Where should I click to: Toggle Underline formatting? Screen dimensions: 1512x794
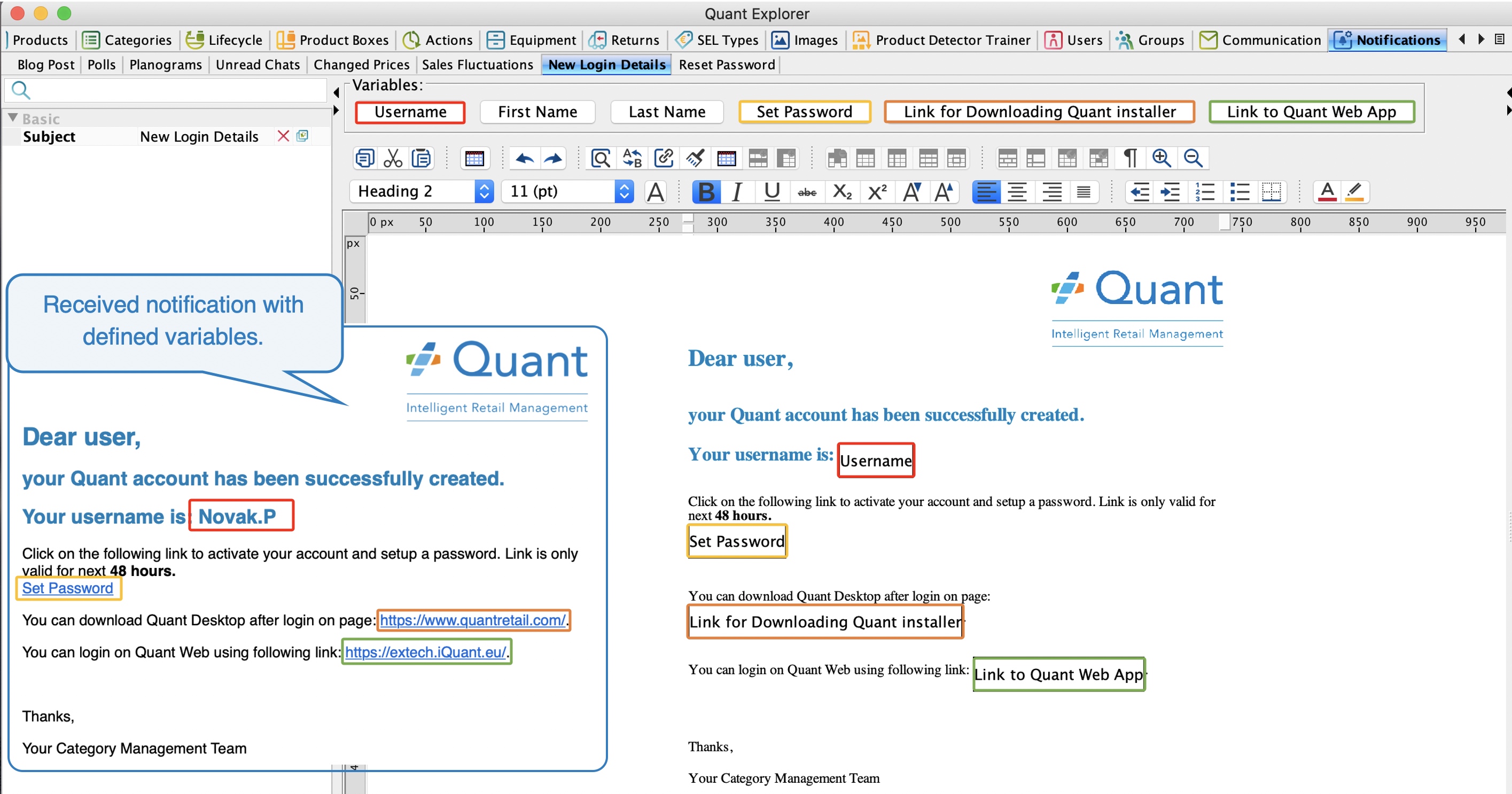pos(772,191)
